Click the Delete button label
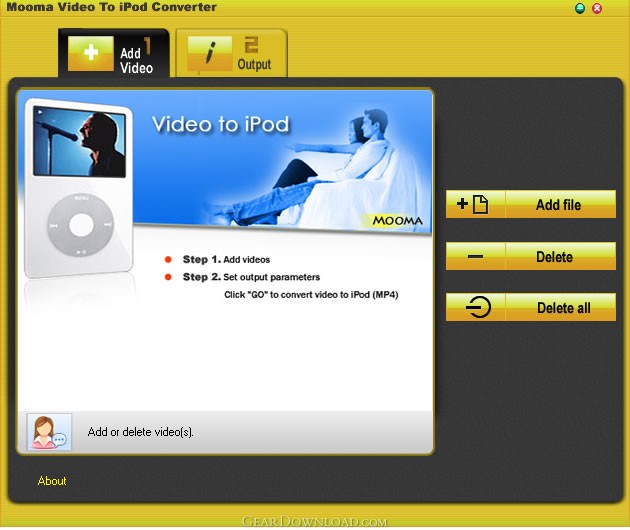Screen dimensions: 630x530 point(554,257)
